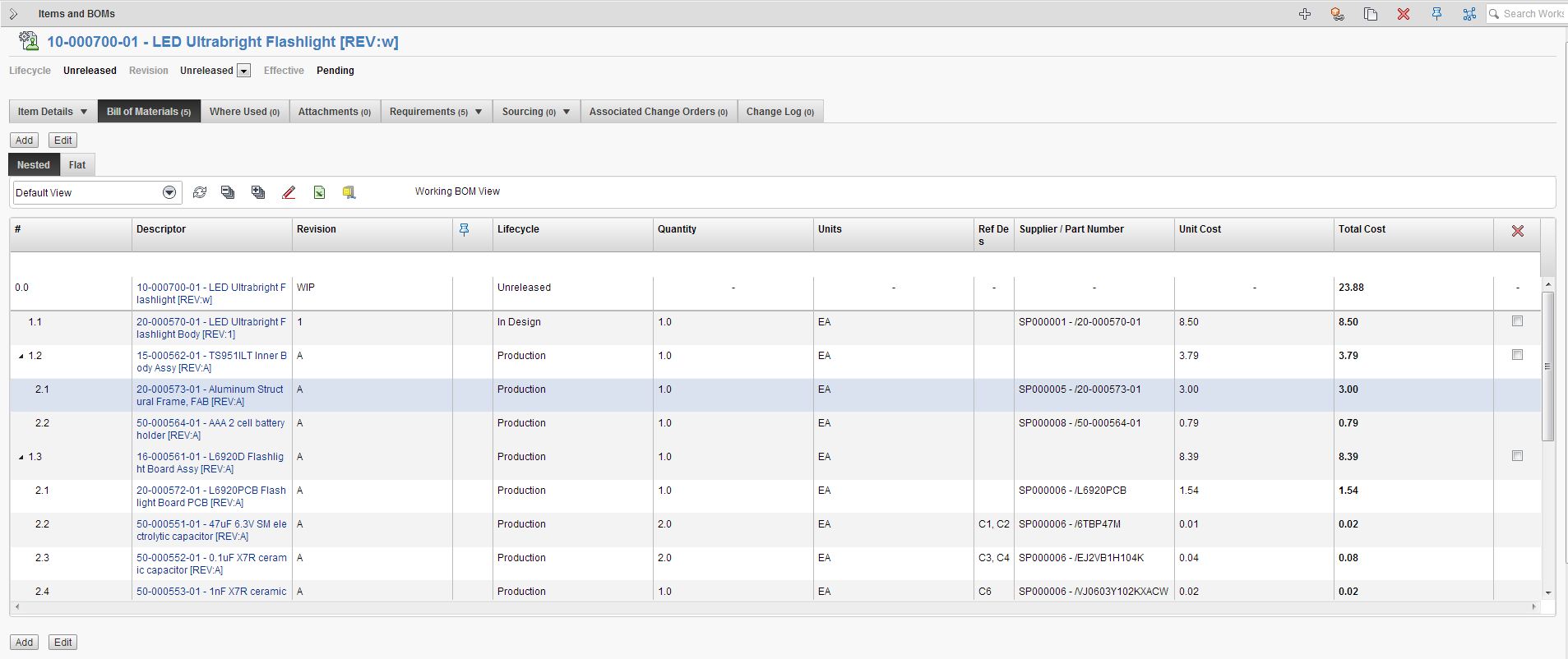
Task: Click supplier cell SP000005 - /20-000573-01
Action: 1080,389
